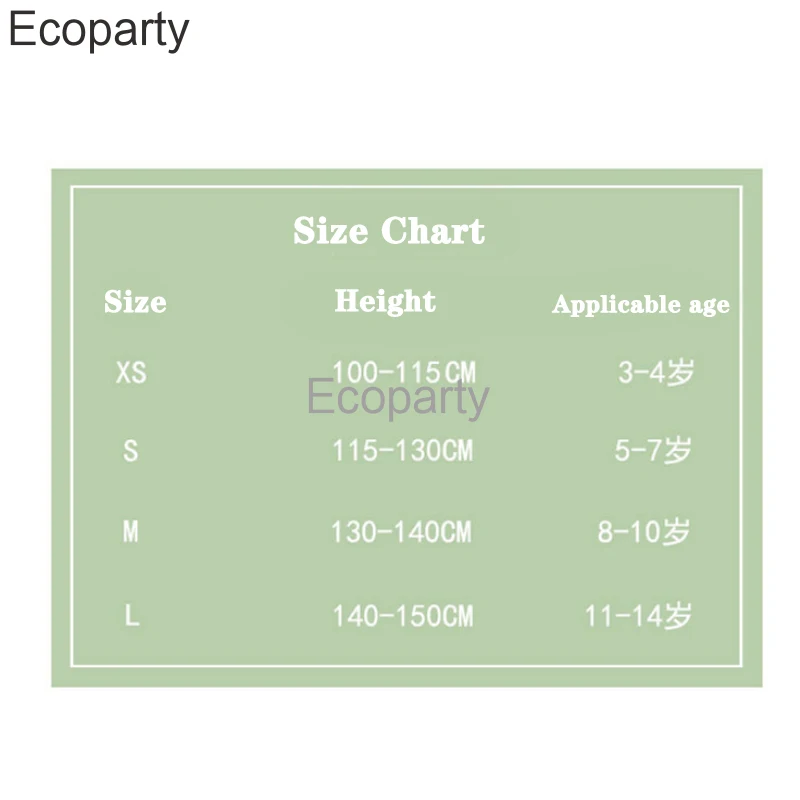Pick the M size label
Screen dimensions: 800x800
131,532
